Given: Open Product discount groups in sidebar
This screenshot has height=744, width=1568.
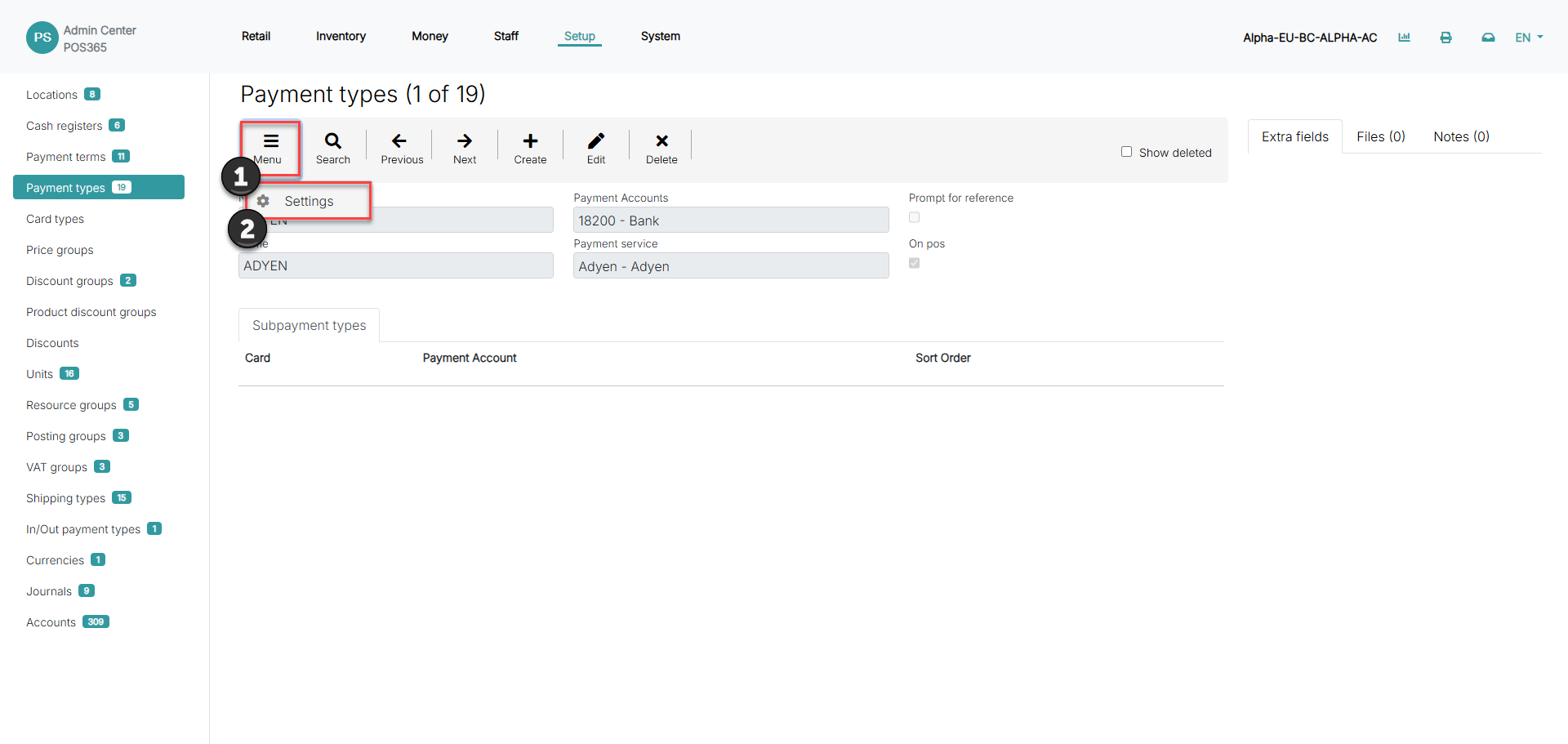Looking at the screenshot, I should click(x=91, y=312).
